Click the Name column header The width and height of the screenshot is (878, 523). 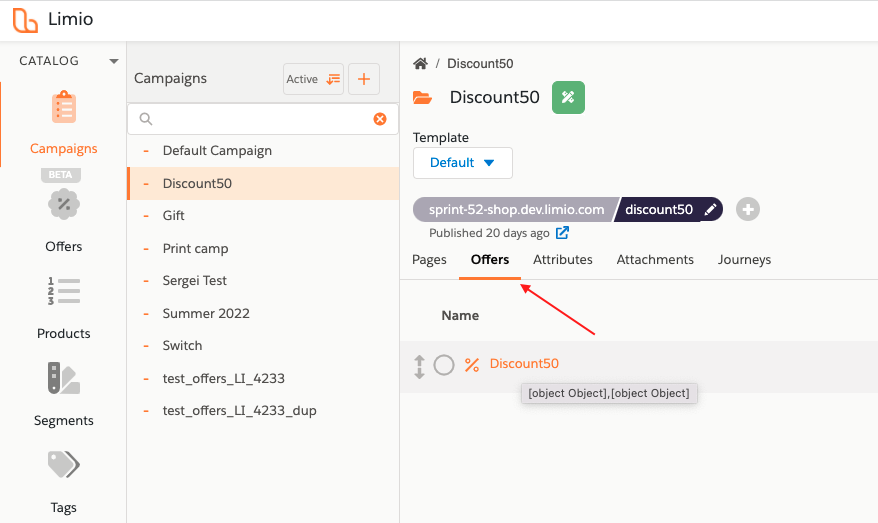[x=460, y=316]
